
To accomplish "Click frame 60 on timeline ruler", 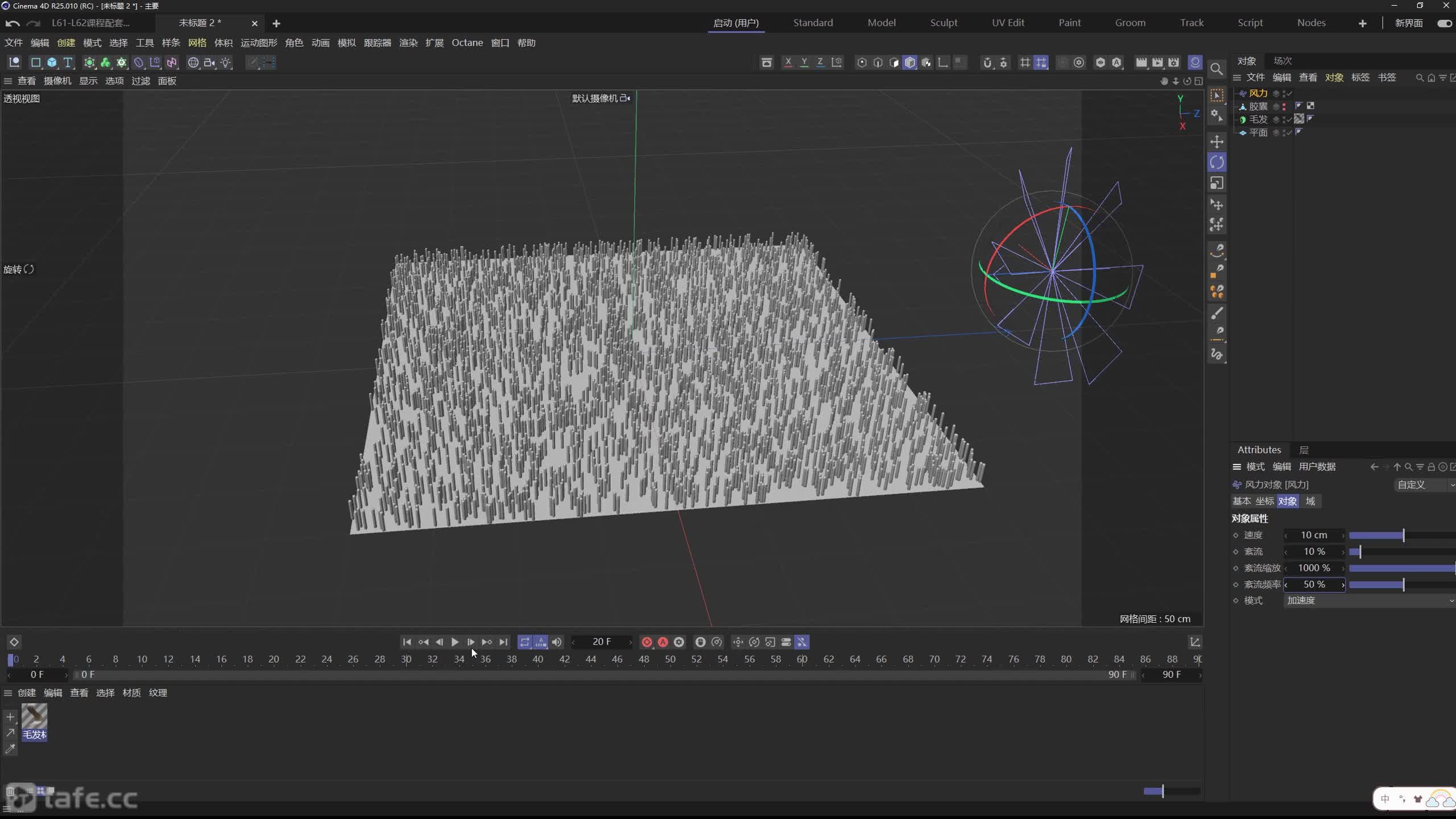I will 802,659.
